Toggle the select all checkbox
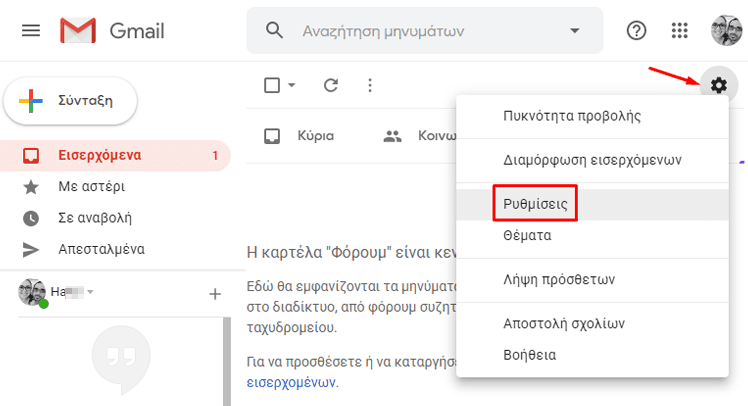The height and width of the screenshot is (406, 748). (x=272, y=85)
